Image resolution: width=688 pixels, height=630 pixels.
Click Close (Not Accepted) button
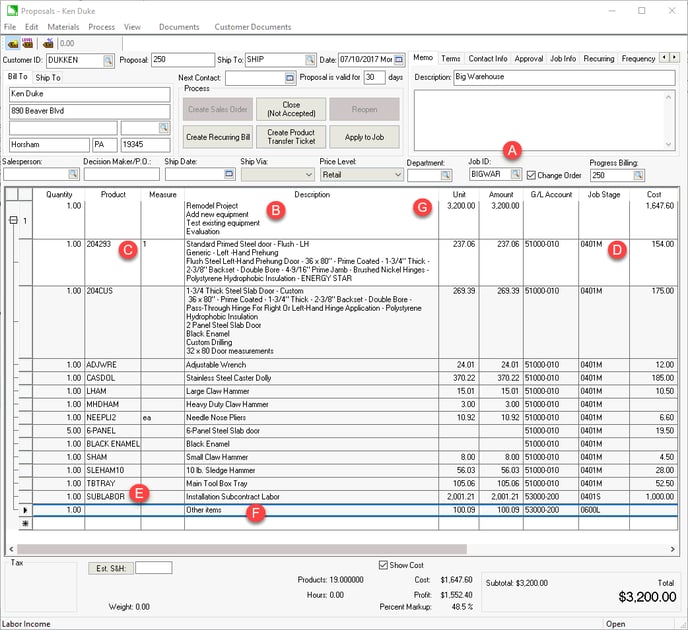291,109
